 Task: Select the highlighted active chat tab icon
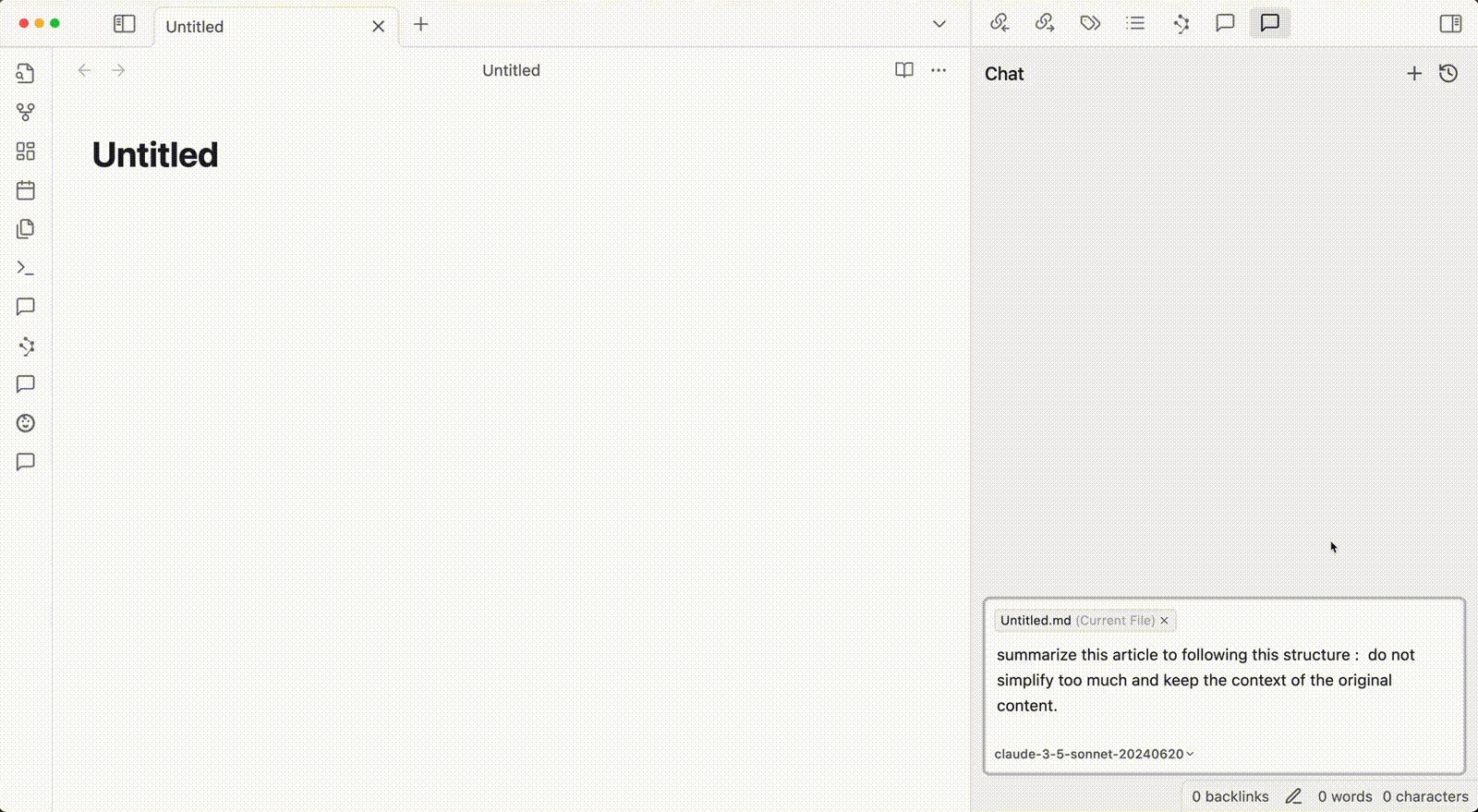(x=1270, y=23)
